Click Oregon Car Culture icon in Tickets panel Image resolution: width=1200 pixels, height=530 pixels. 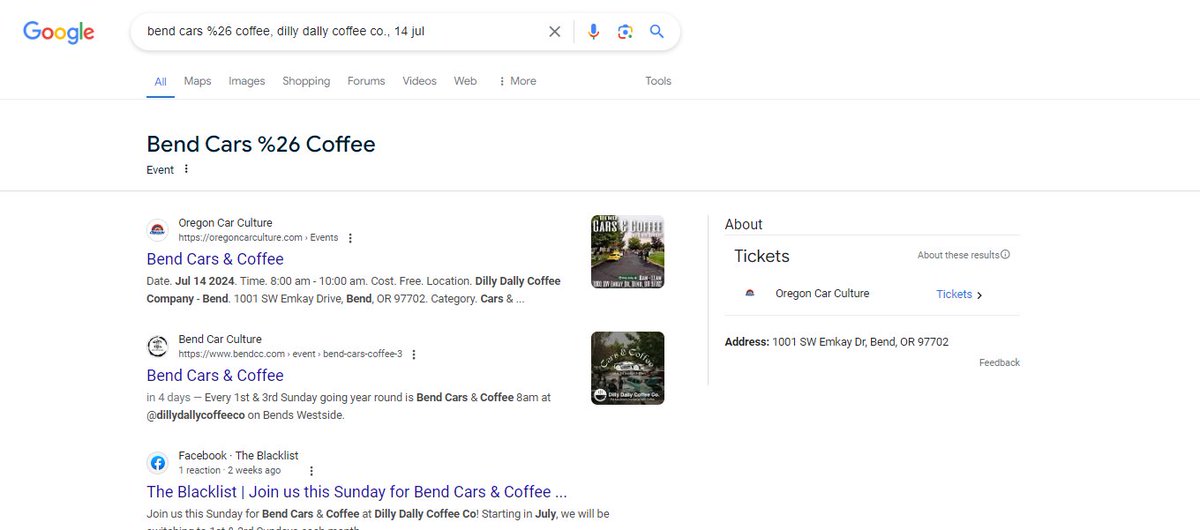[750, 294]
